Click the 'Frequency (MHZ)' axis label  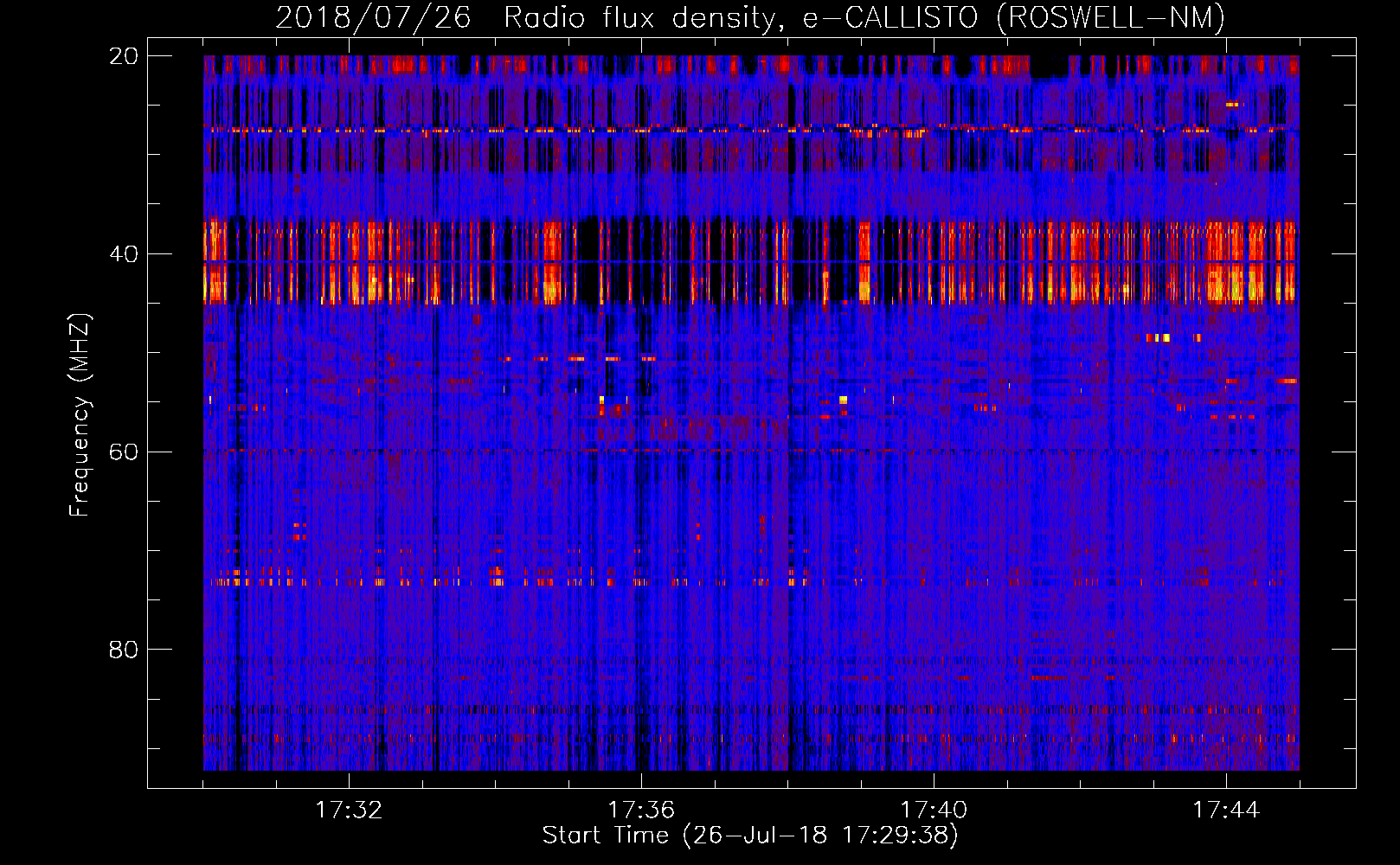(x=80, y=414)
